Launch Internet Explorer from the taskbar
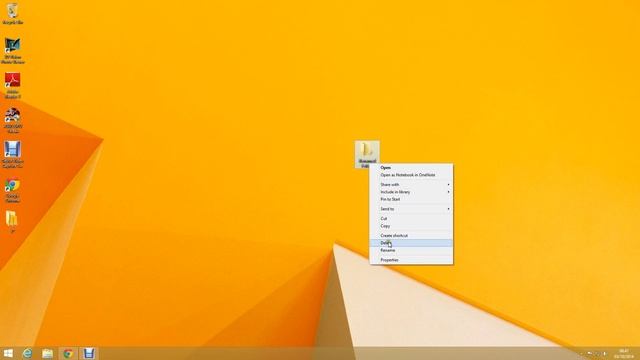Screen dimensions: 640x360 (x=27, y=353)
